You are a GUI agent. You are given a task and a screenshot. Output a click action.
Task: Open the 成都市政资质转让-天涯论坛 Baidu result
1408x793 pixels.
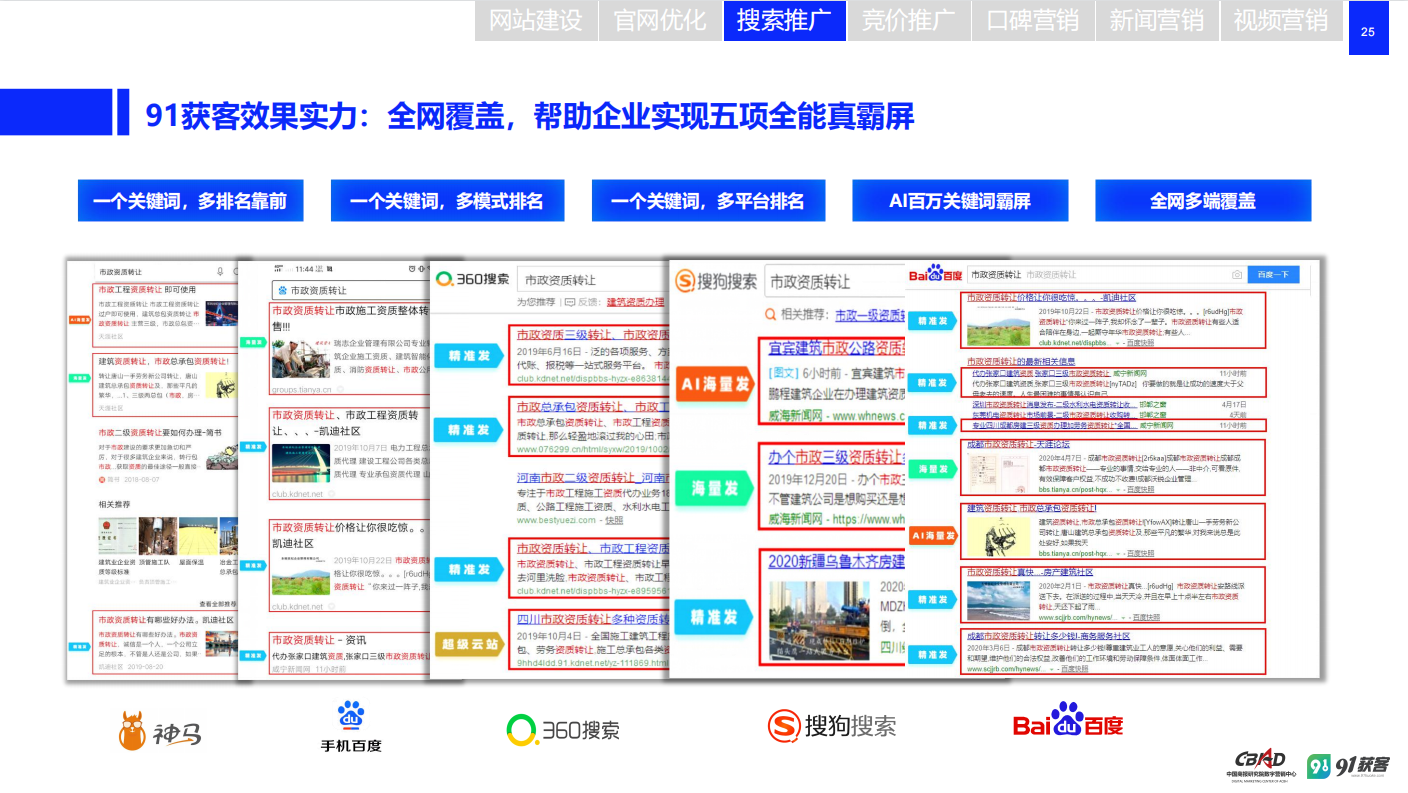pyautogui.click(x=1017, y=444)
